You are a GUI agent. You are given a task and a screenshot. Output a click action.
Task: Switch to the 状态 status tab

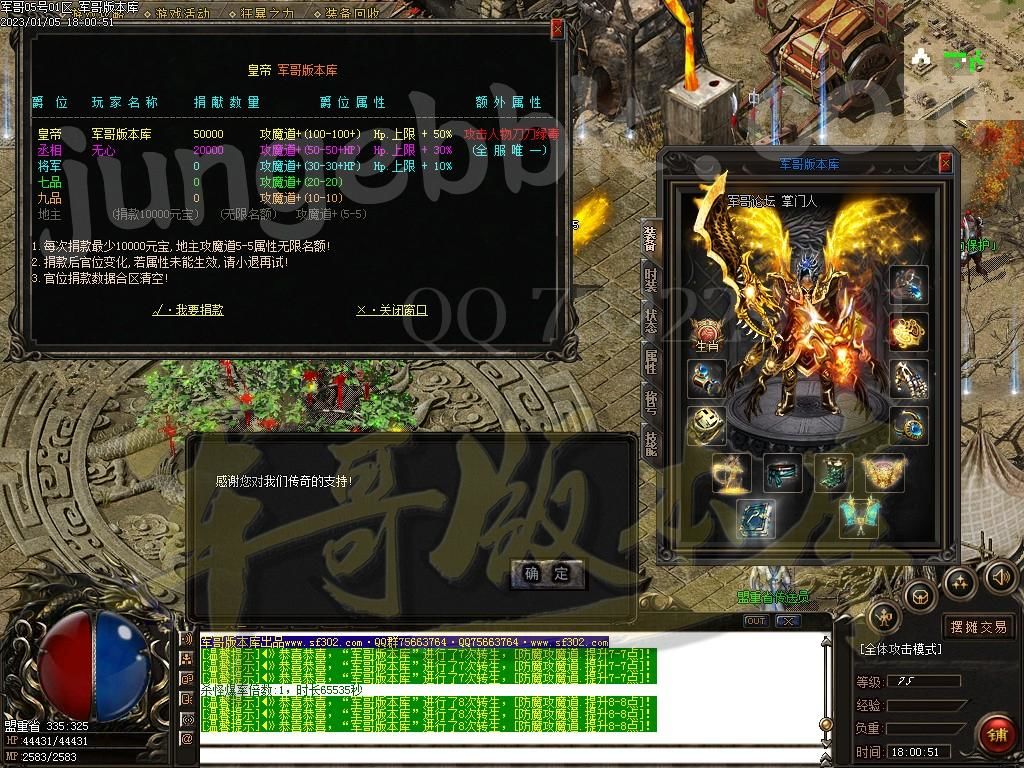pos(650,321)
